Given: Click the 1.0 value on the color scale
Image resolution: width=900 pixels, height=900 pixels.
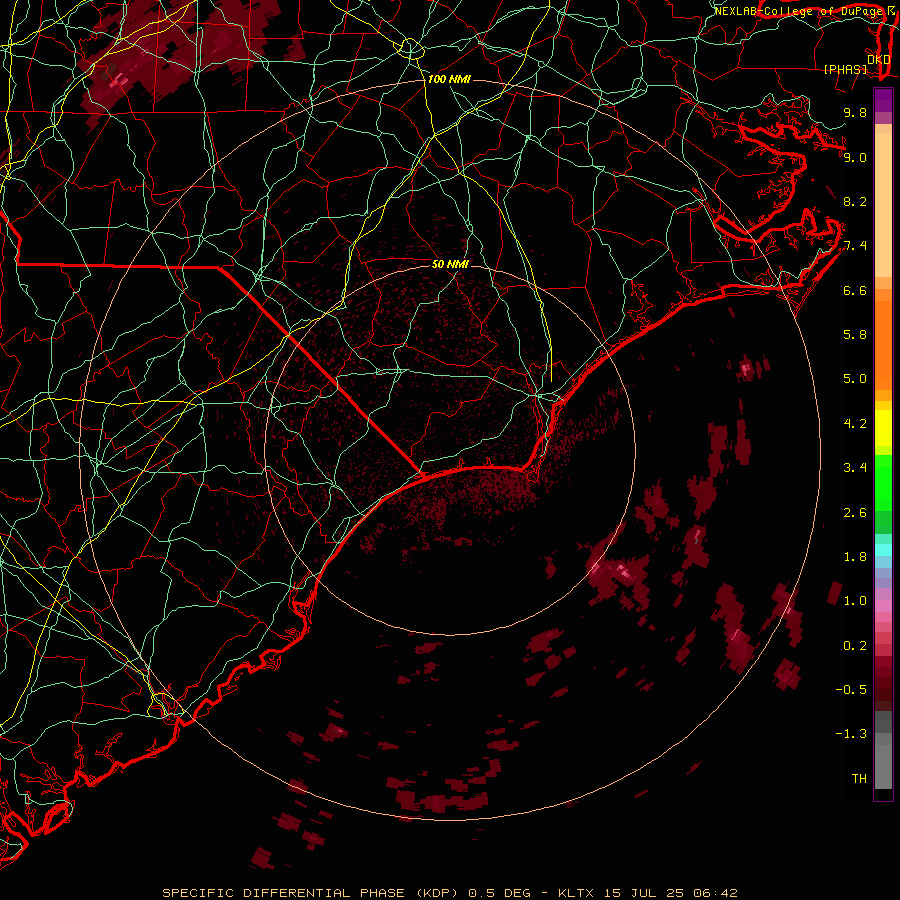Looking at the screenshot, I should pyautogui.click(x=855, y=601).
